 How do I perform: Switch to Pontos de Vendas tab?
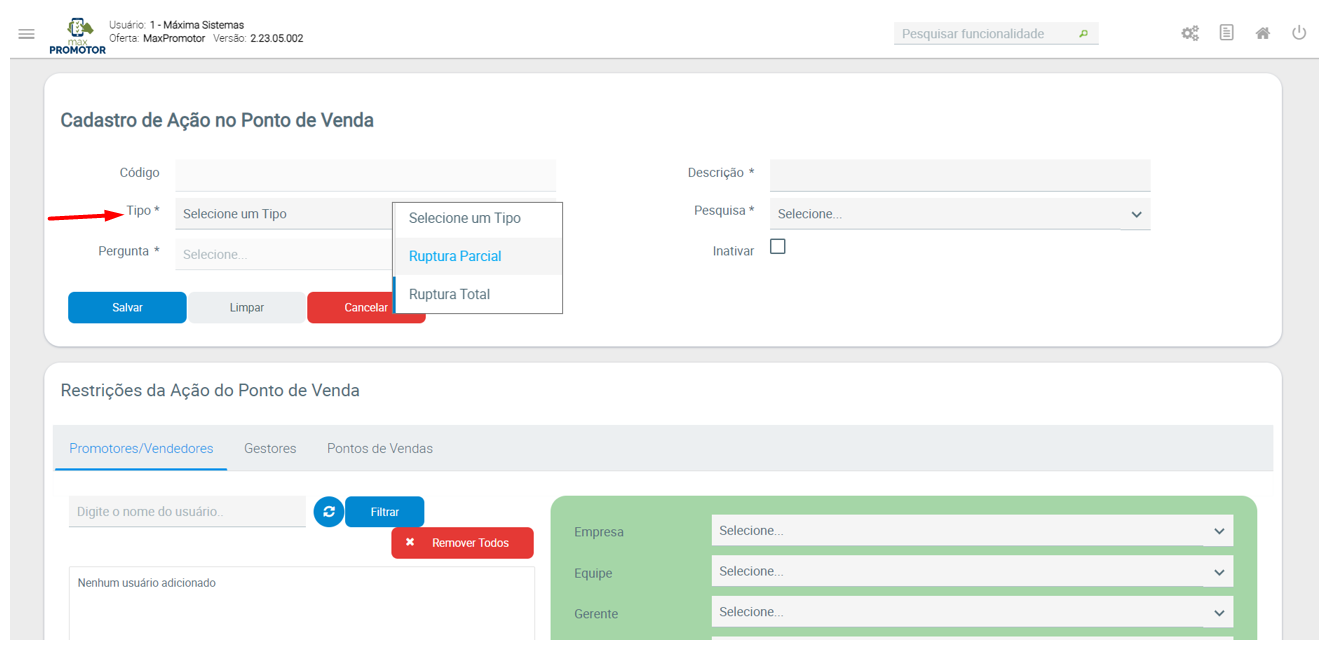pos(380,448)
